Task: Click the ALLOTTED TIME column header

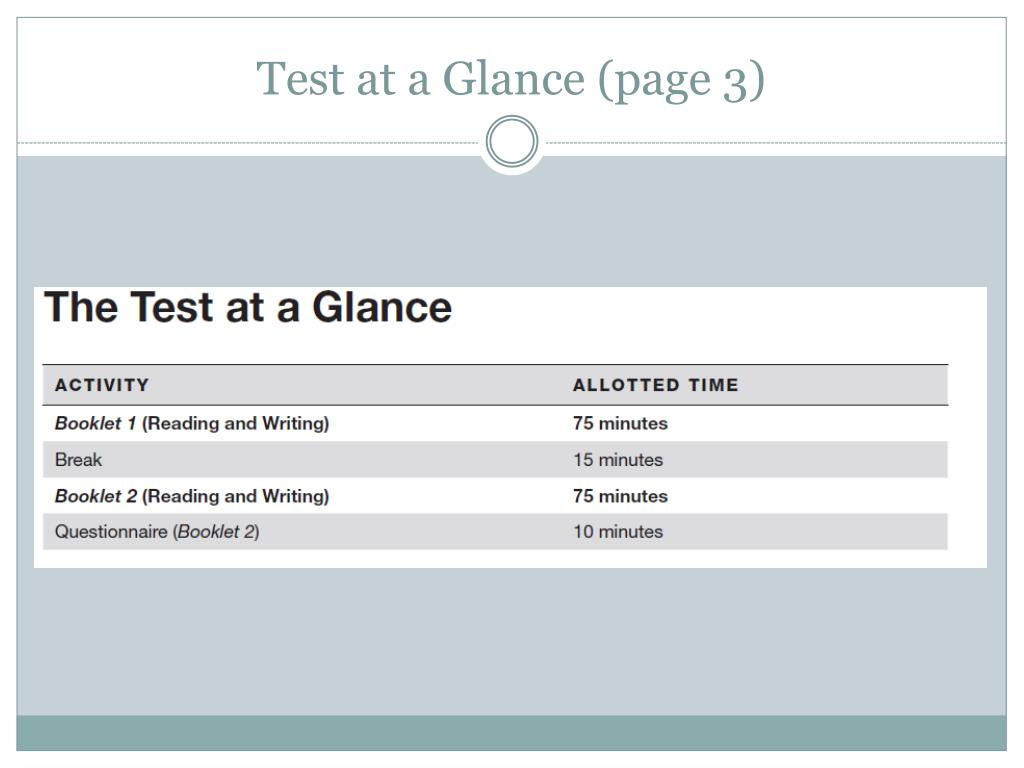Action: (x=656, y=385)
